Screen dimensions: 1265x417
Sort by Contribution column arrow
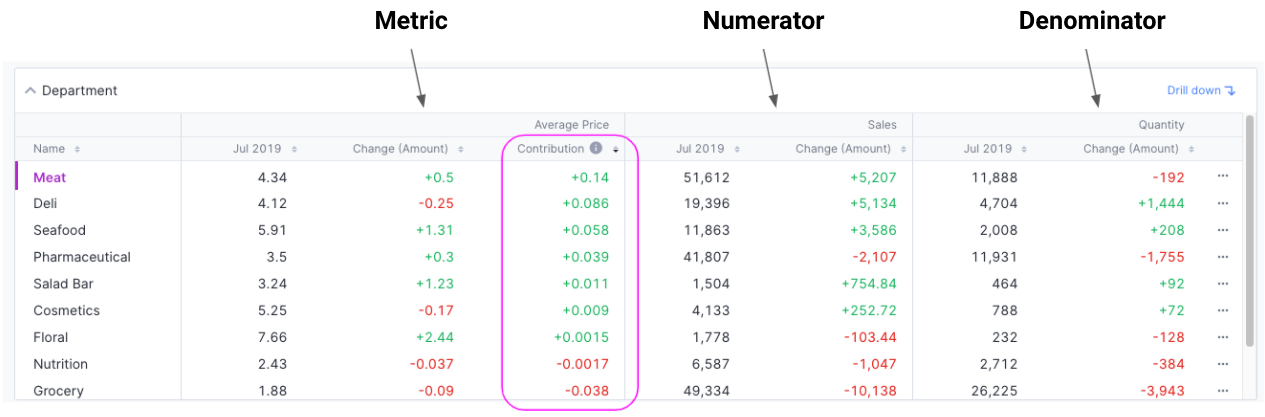[615, 149]
